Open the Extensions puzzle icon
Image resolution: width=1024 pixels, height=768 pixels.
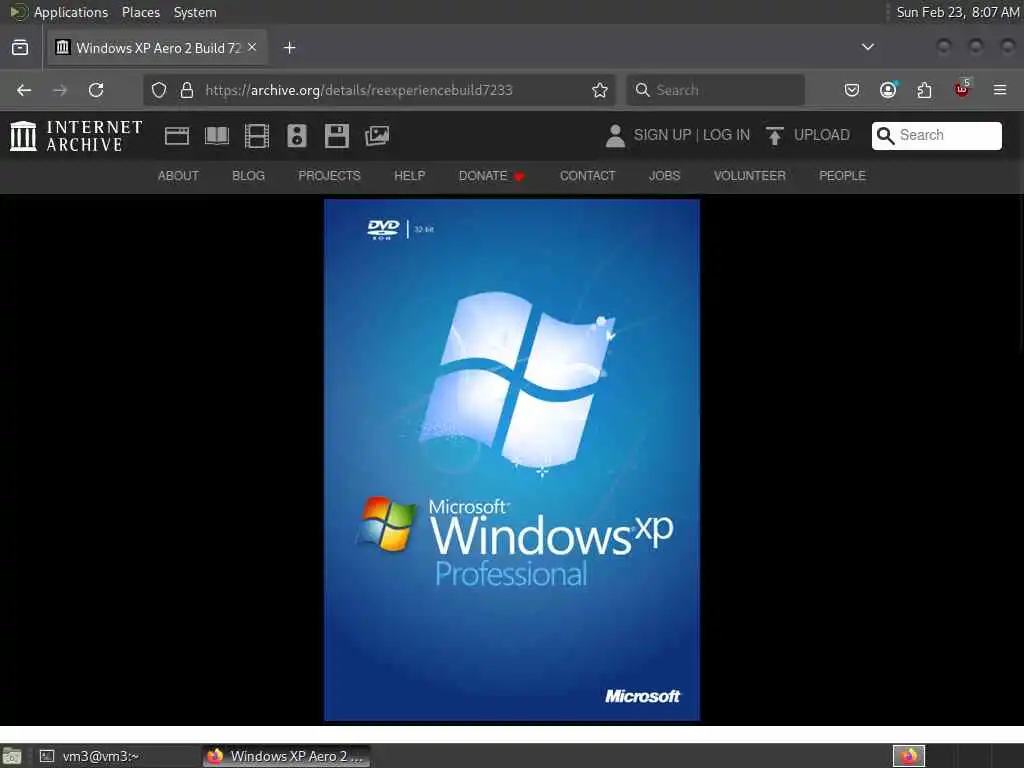pos(925,90)
